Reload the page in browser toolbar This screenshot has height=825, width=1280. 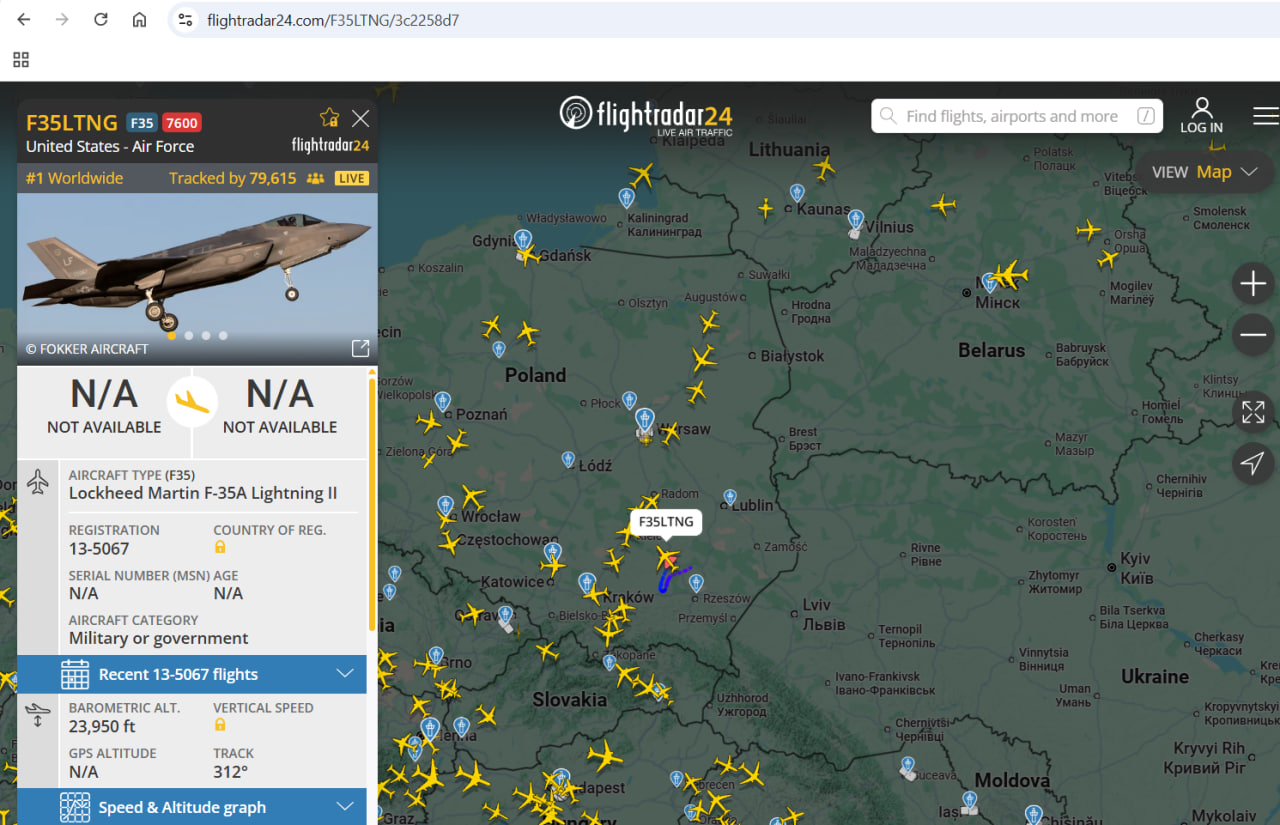tap(100, 20)
